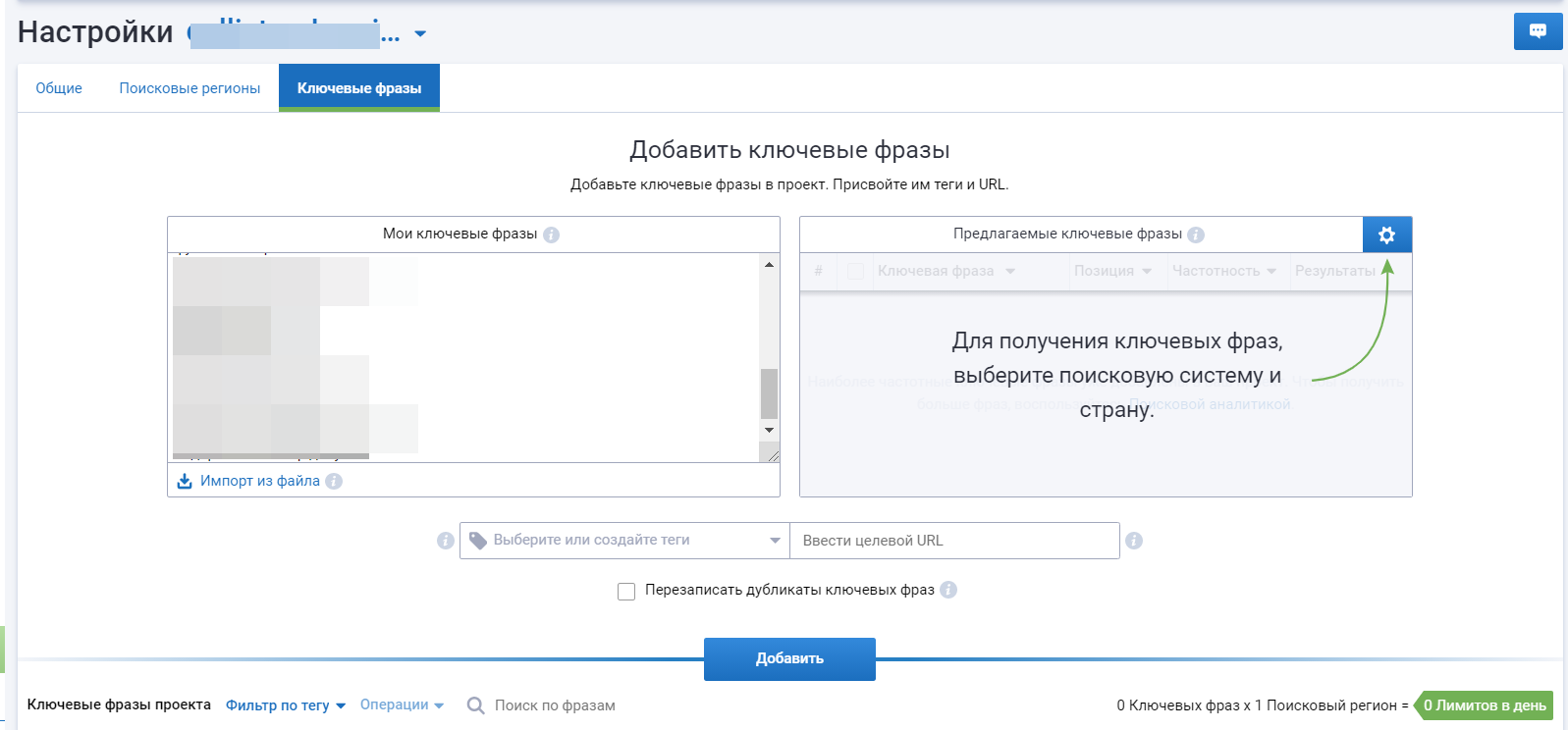The width and height of the screenshot is (1568, 730).
Task: Click info icon right of target URL field
Action: [1134, 541]
